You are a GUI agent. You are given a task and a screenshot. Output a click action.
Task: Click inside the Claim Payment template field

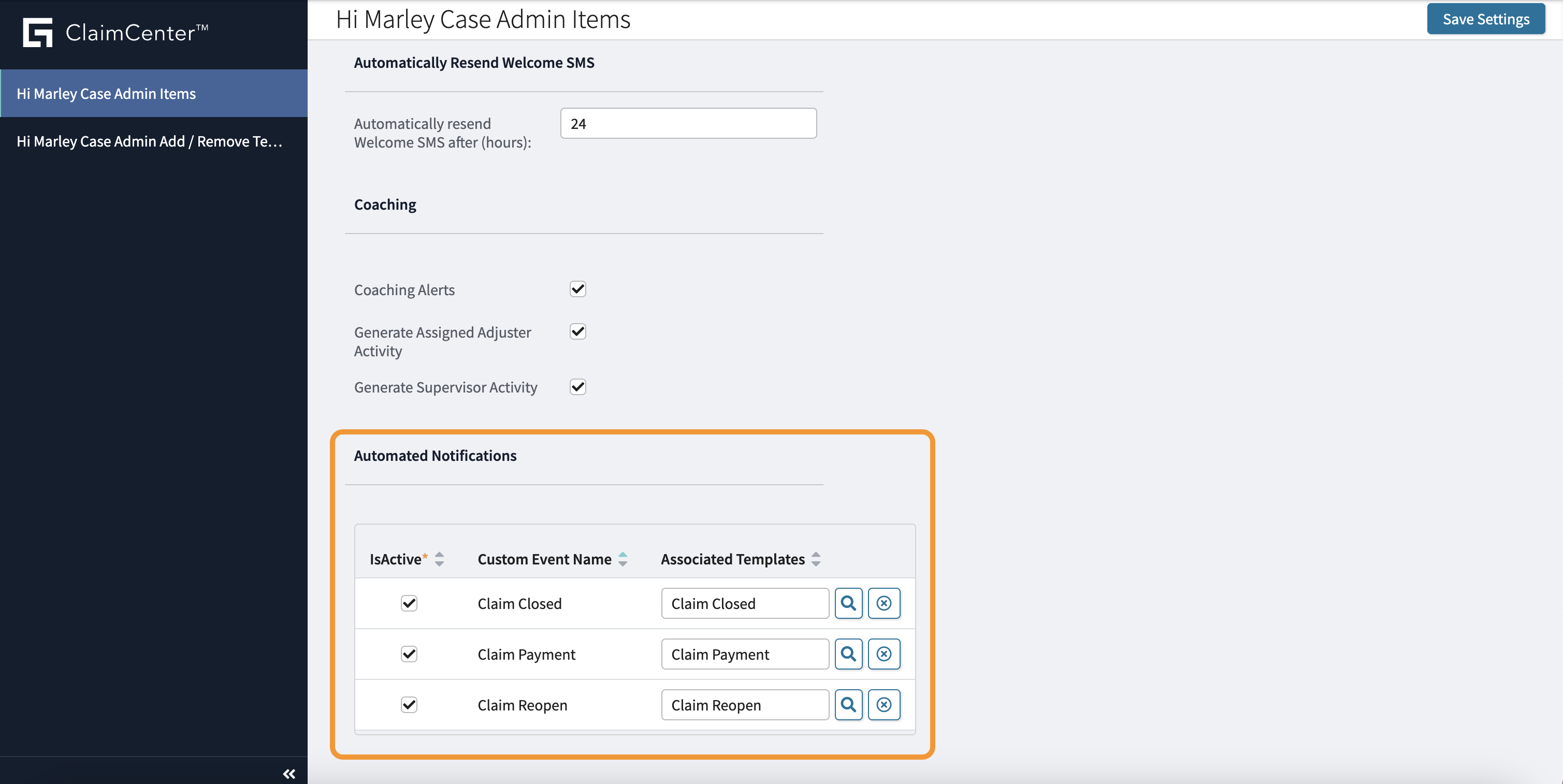[745, 654]
